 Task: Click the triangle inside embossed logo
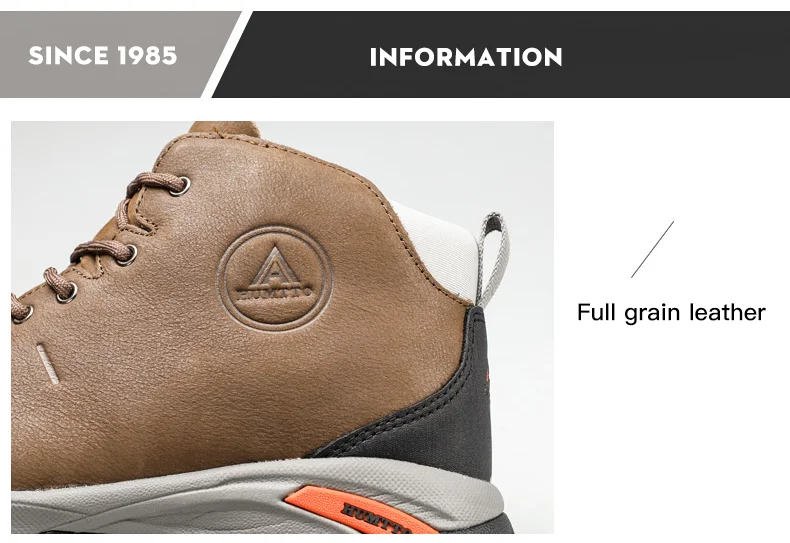coord(275,267)
